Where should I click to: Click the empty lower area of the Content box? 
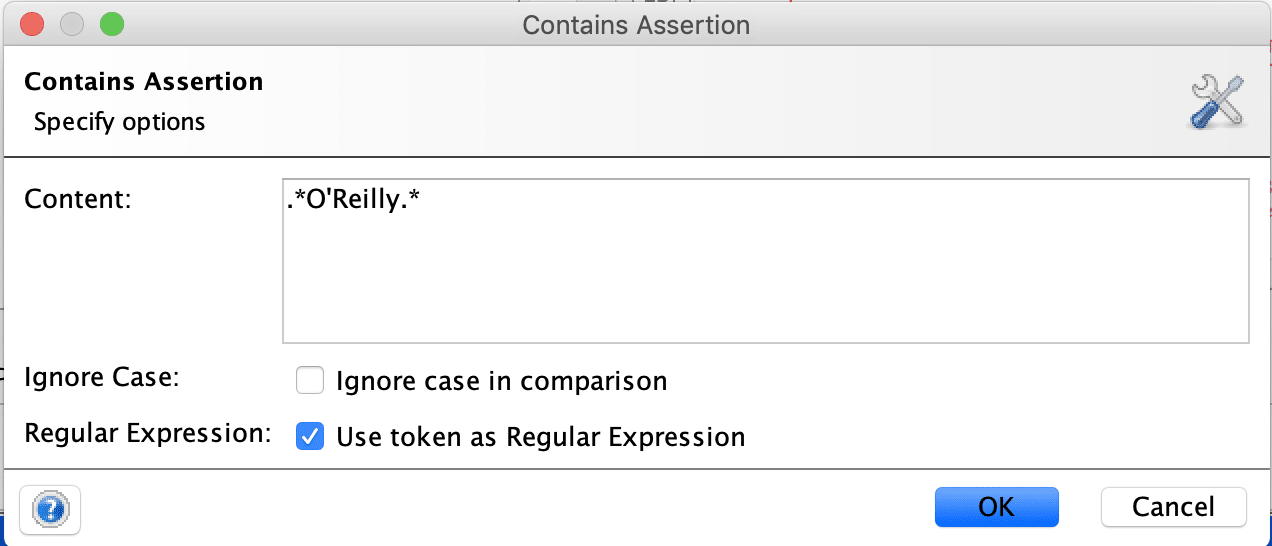coord(765,300)
